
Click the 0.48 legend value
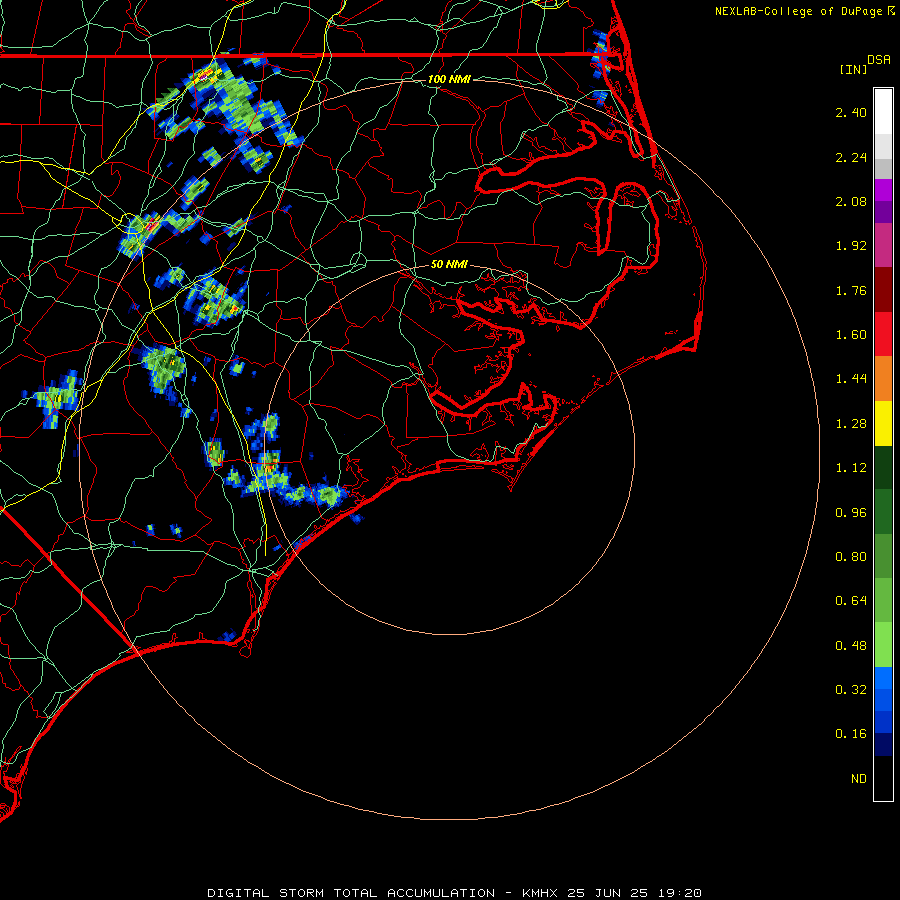pyautogui.click(x=851, y=646)
